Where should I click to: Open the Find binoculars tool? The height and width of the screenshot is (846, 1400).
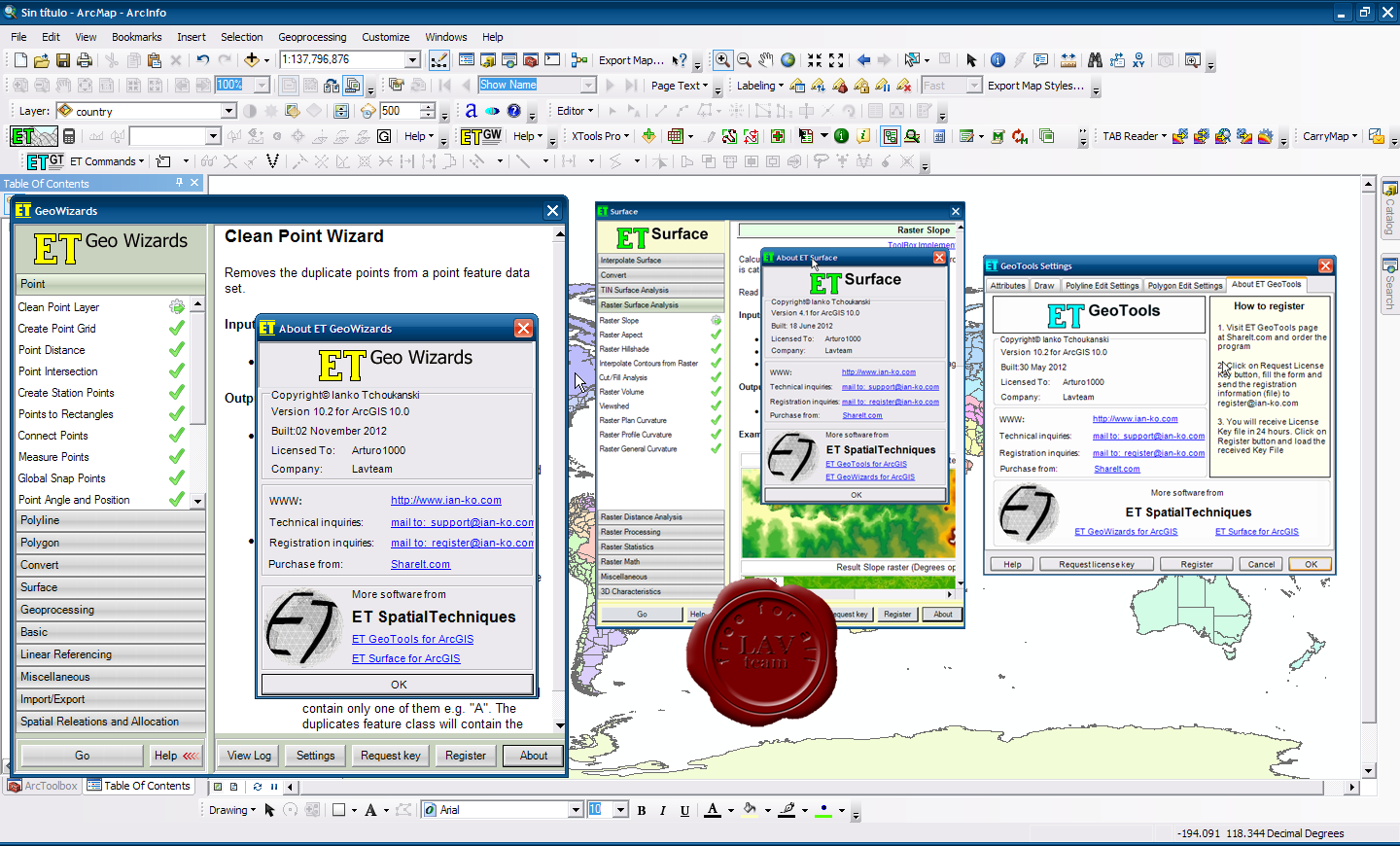[1095, 60]
